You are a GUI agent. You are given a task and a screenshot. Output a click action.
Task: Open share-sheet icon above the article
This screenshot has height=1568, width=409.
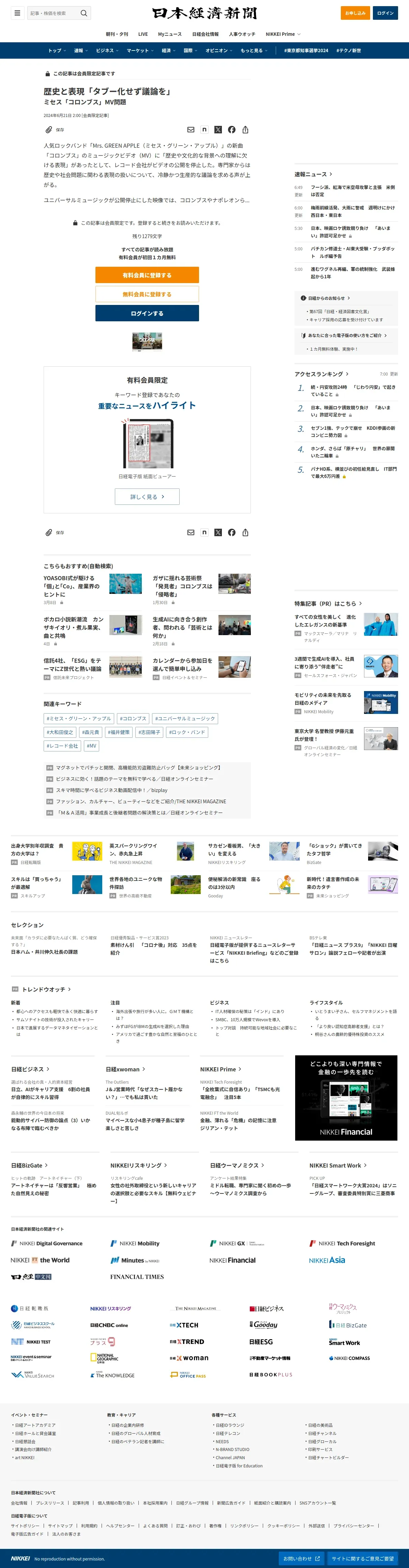pos(245,130)
